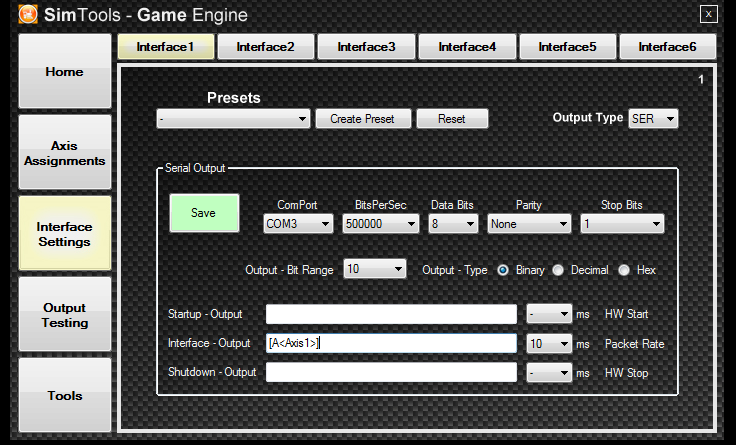Open the Parity None dropdown
The height and width of the screenshot is (445, 736).
(x=529, y=224)
